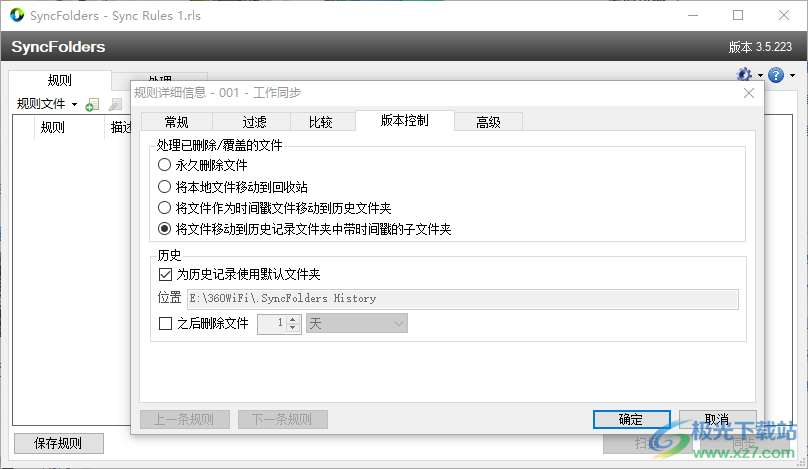Image resolution: width=808 pixels, height=469 pixels.
Task: Switch to the 高级 tab
Action: [x=489, y=122]
